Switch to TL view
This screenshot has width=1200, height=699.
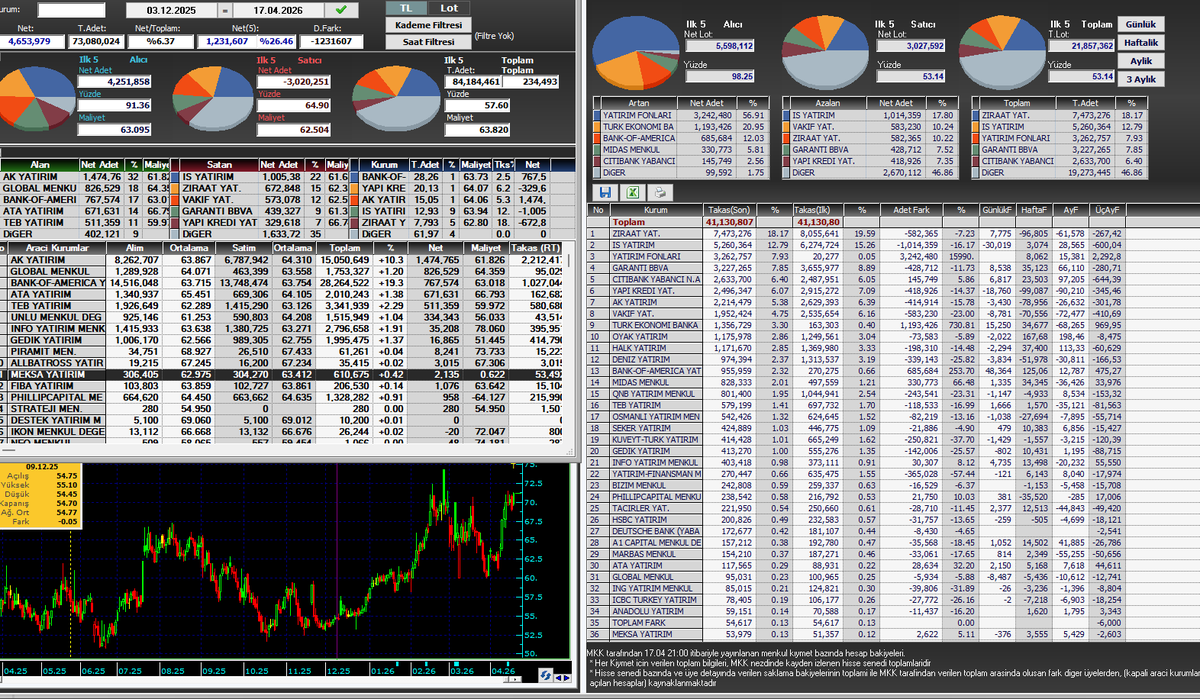[407, 7]
